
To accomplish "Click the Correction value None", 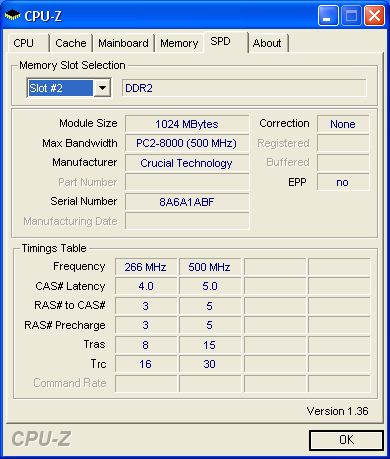I will click(x=343, y=124).
